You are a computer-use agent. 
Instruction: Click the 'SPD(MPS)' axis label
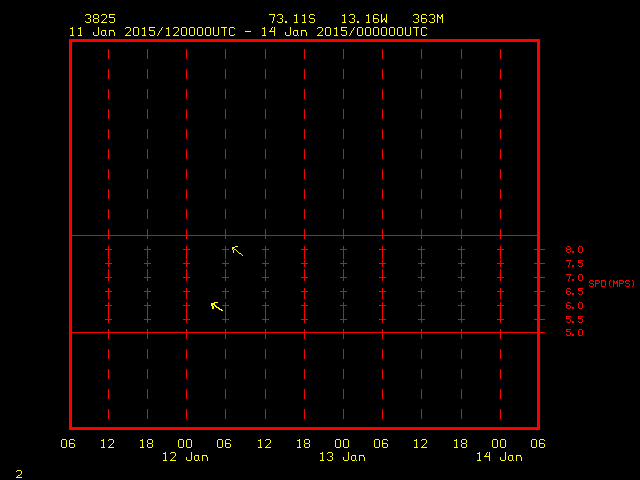pyautogui.click(x=611, y=283)
